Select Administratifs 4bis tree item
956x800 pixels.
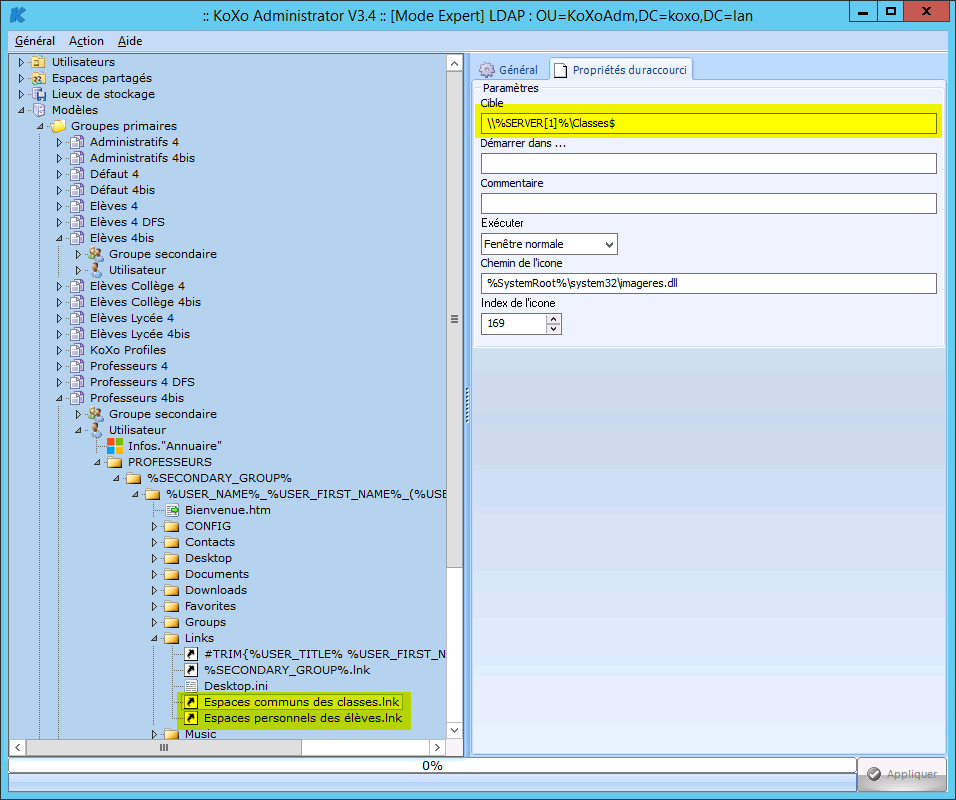point(142,158)
